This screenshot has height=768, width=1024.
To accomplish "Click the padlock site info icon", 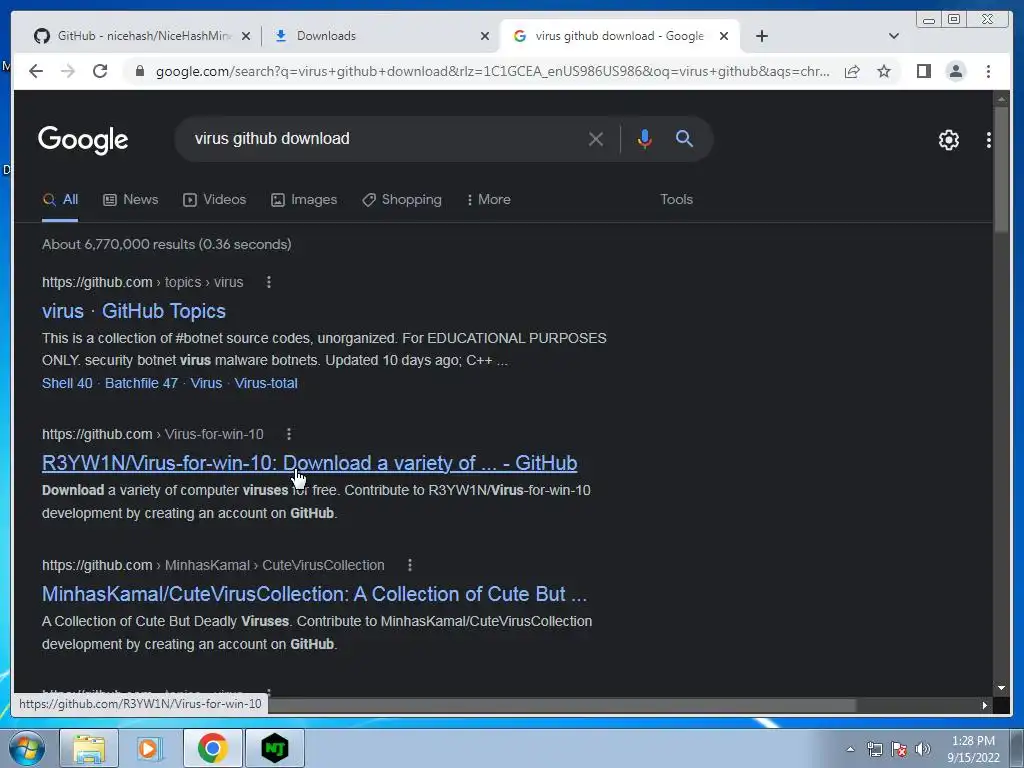I will [139, 71].
